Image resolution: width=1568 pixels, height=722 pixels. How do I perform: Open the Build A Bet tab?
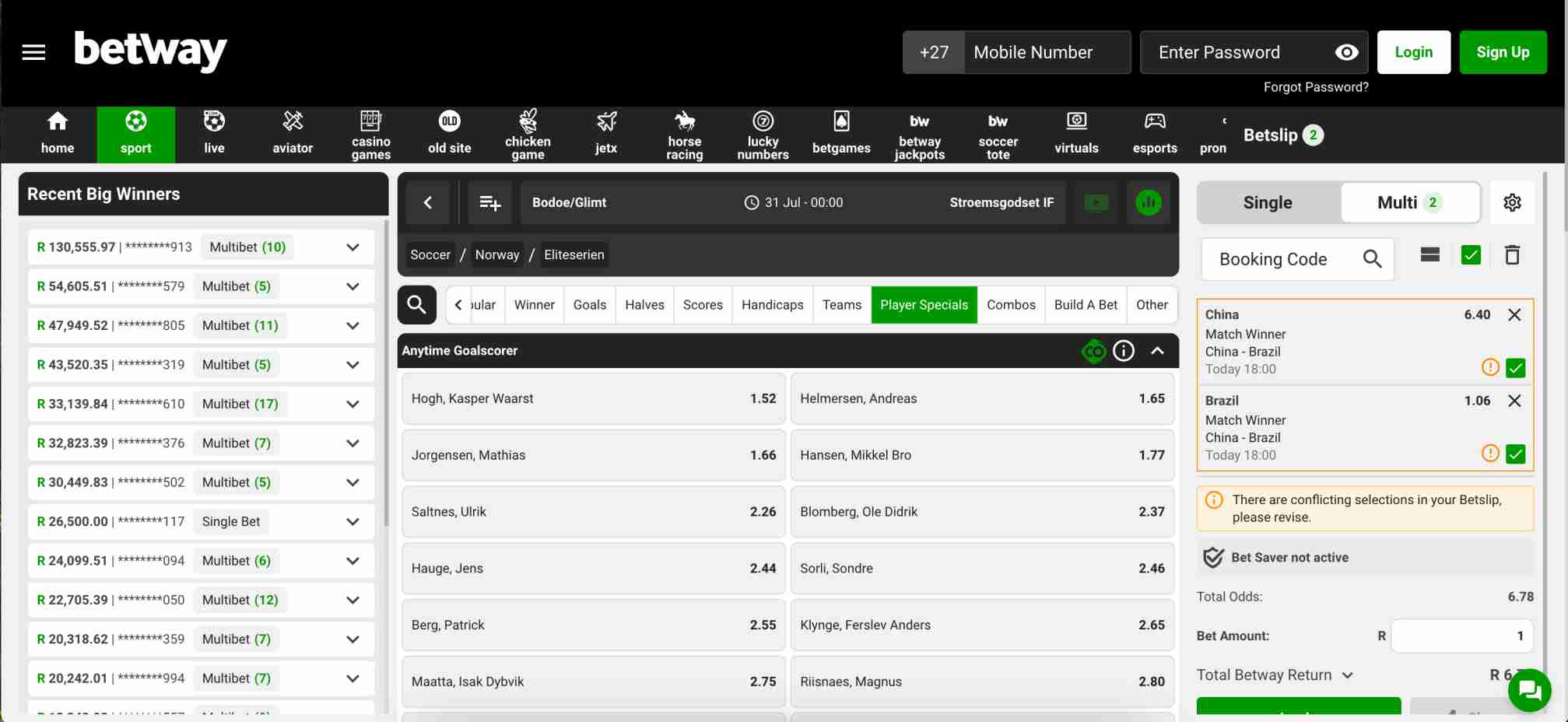tap(1086, 305)
